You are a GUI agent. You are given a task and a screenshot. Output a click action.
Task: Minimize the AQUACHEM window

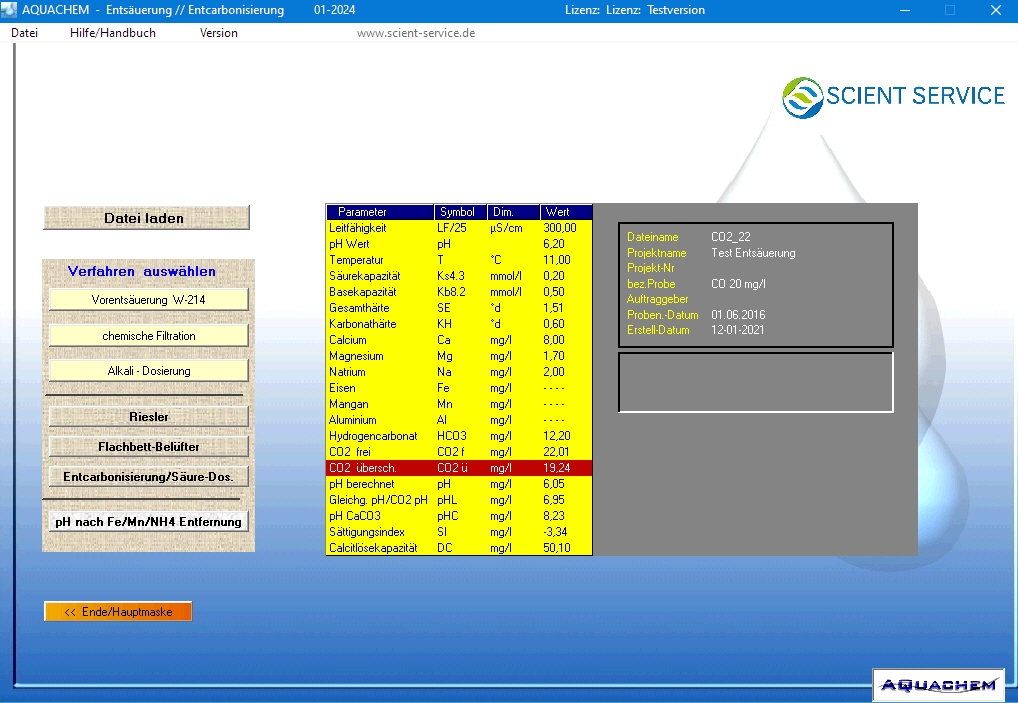[904, 10]
